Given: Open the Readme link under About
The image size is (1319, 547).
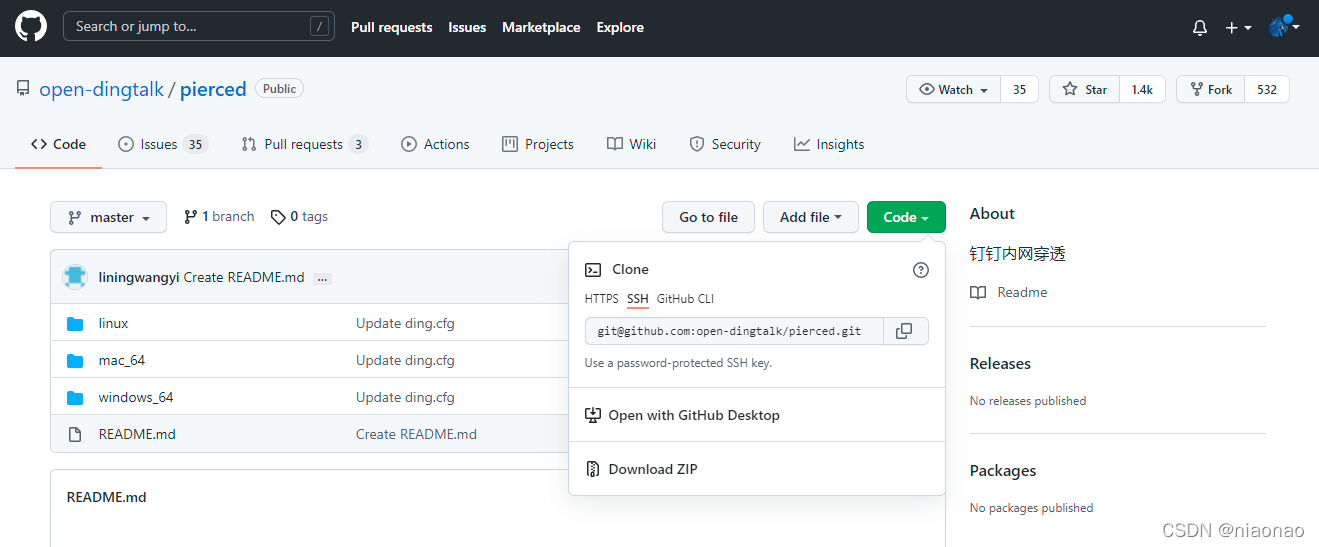Looking at the screenshot, I should pos(1009,292).
